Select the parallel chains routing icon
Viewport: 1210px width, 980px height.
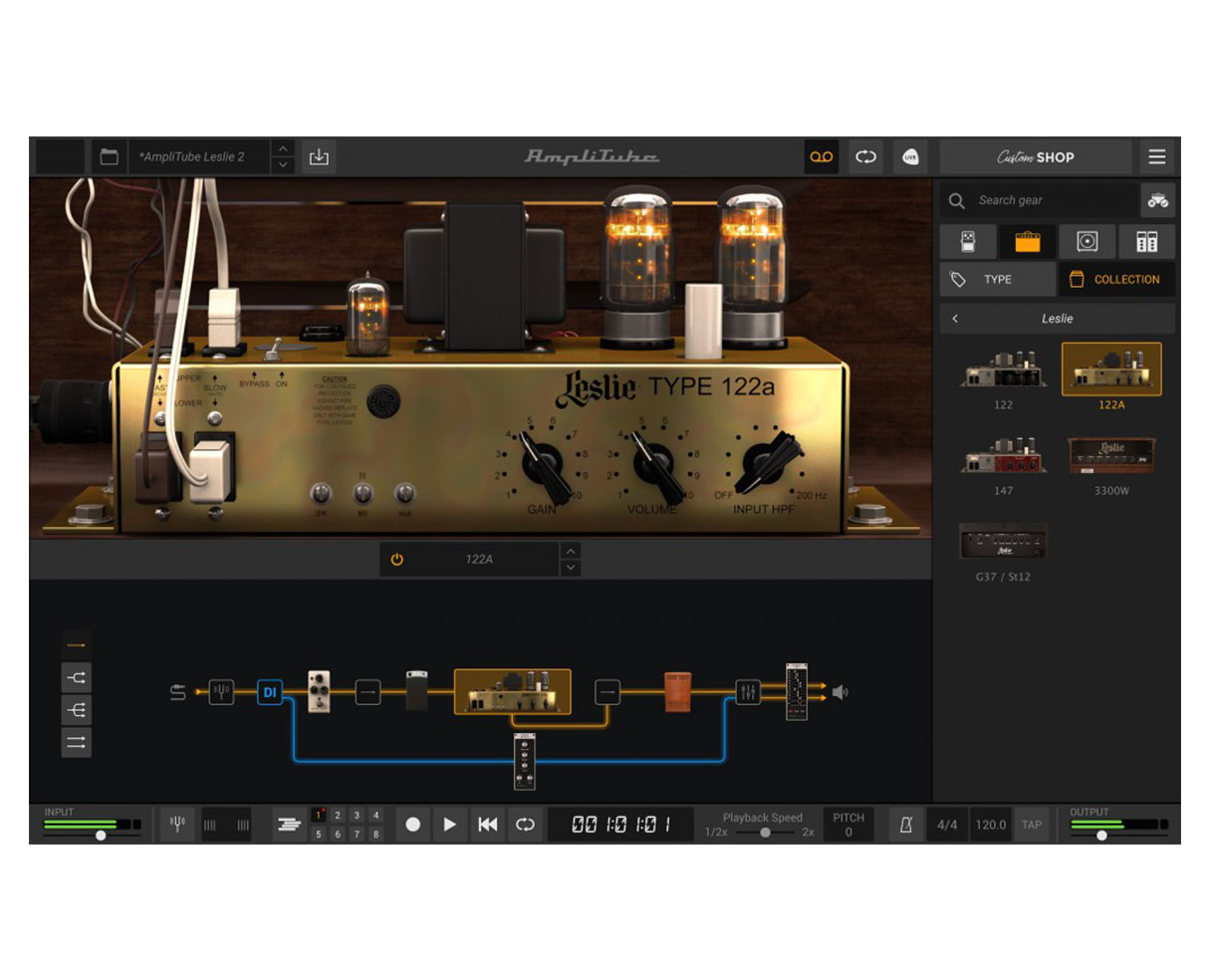76,742
